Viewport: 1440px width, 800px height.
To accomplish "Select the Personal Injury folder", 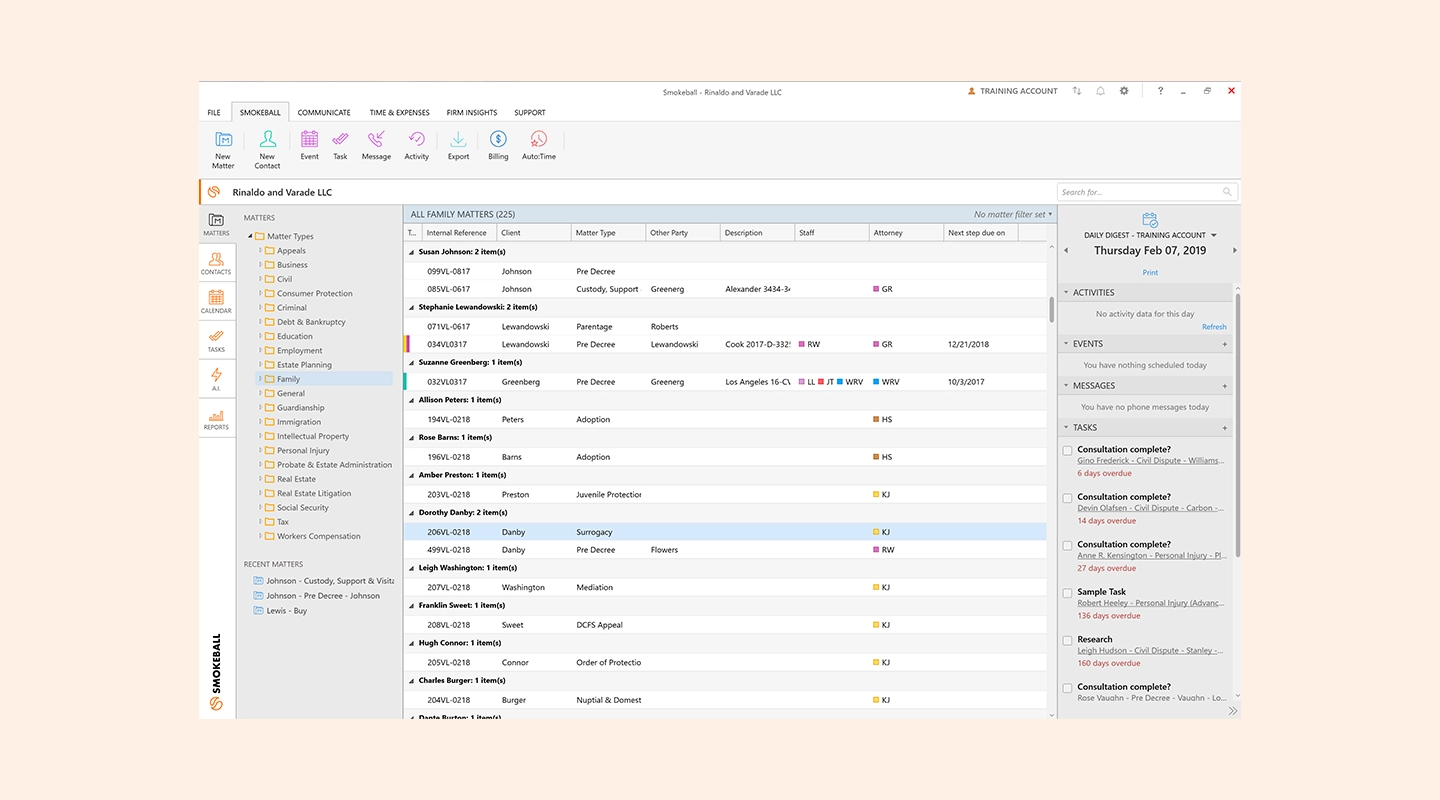I will [x=303, y=451].
